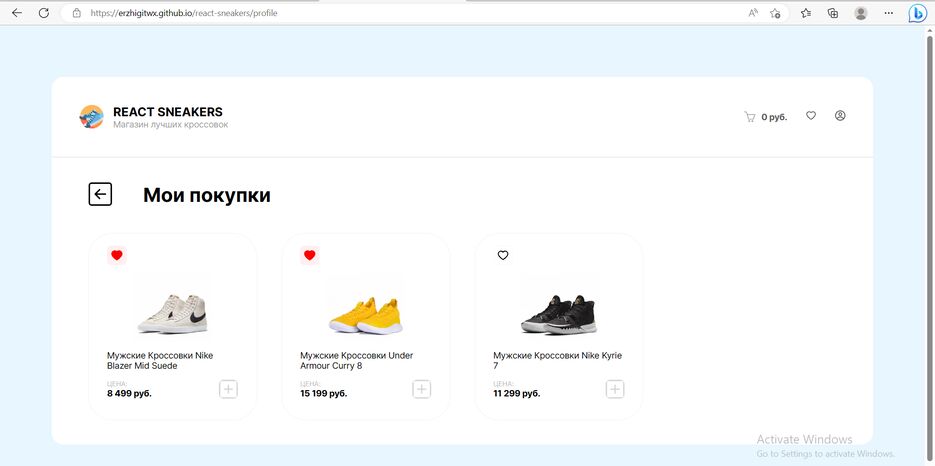Open browser settings ellipsis menu

click(888, 13)
